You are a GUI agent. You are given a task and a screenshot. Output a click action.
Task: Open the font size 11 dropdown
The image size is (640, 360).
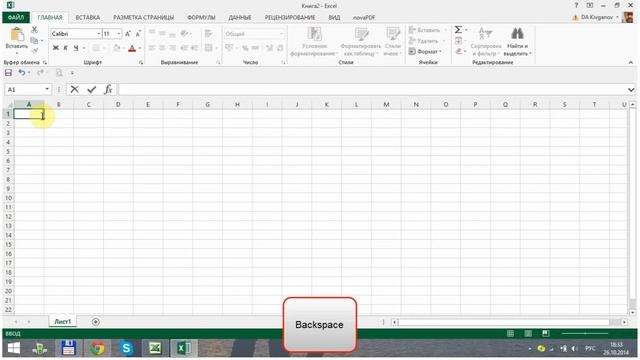pyautogui.click(x=119, y=34)
